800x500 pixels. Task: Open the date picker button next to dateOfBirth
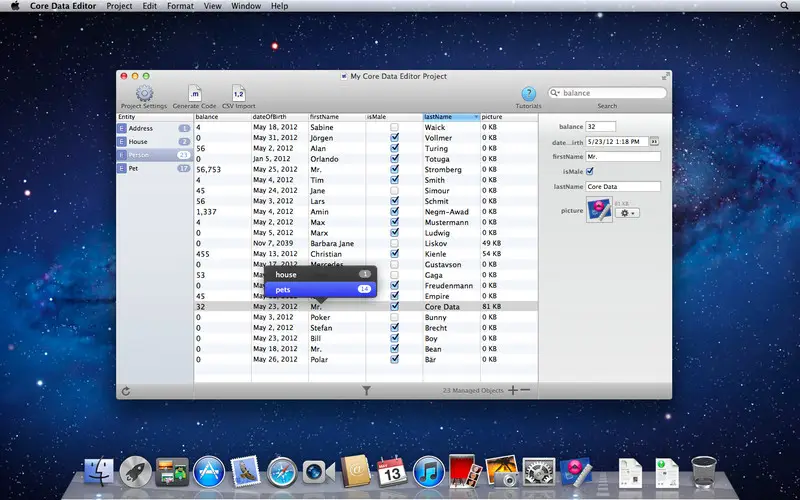654,141
